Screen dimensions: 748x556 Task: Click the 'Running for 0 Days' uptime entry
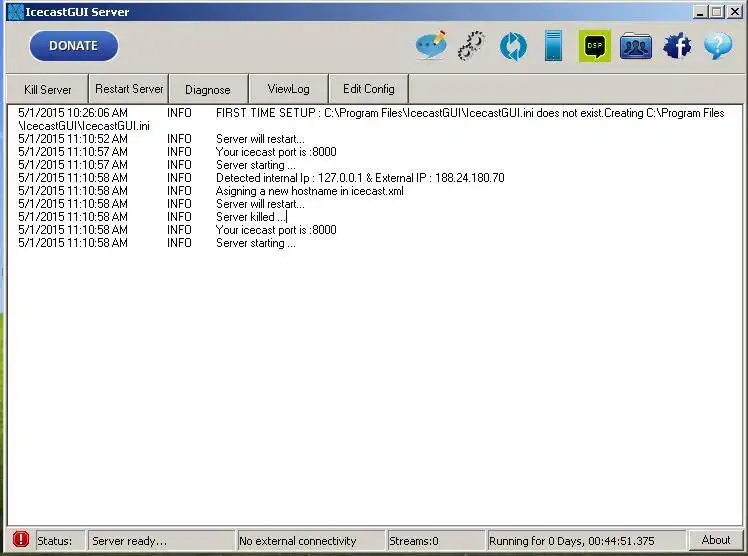click(586, 541)
